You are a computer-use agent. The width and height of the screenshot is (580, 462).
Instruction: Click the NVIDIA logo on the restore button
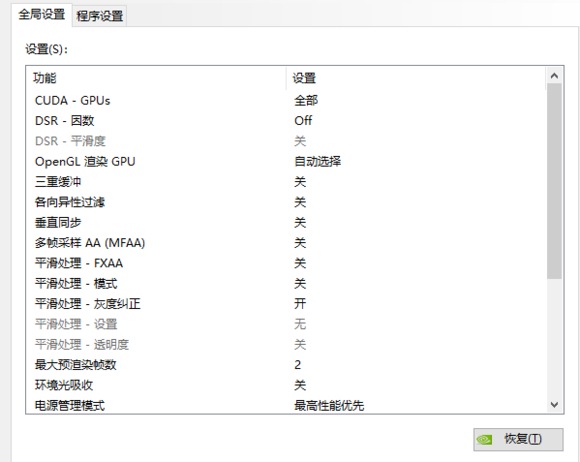[x=484, y=439]
